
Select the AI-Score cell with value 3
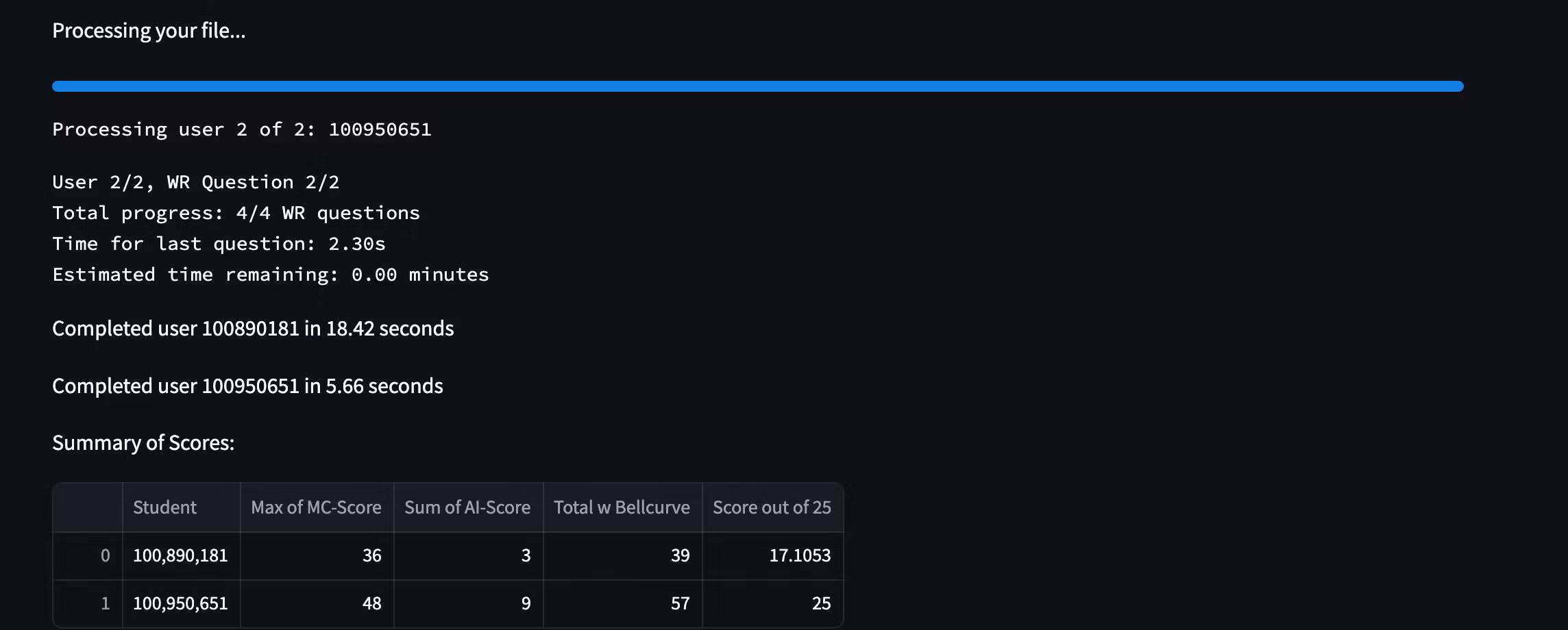tap(468, 555)
